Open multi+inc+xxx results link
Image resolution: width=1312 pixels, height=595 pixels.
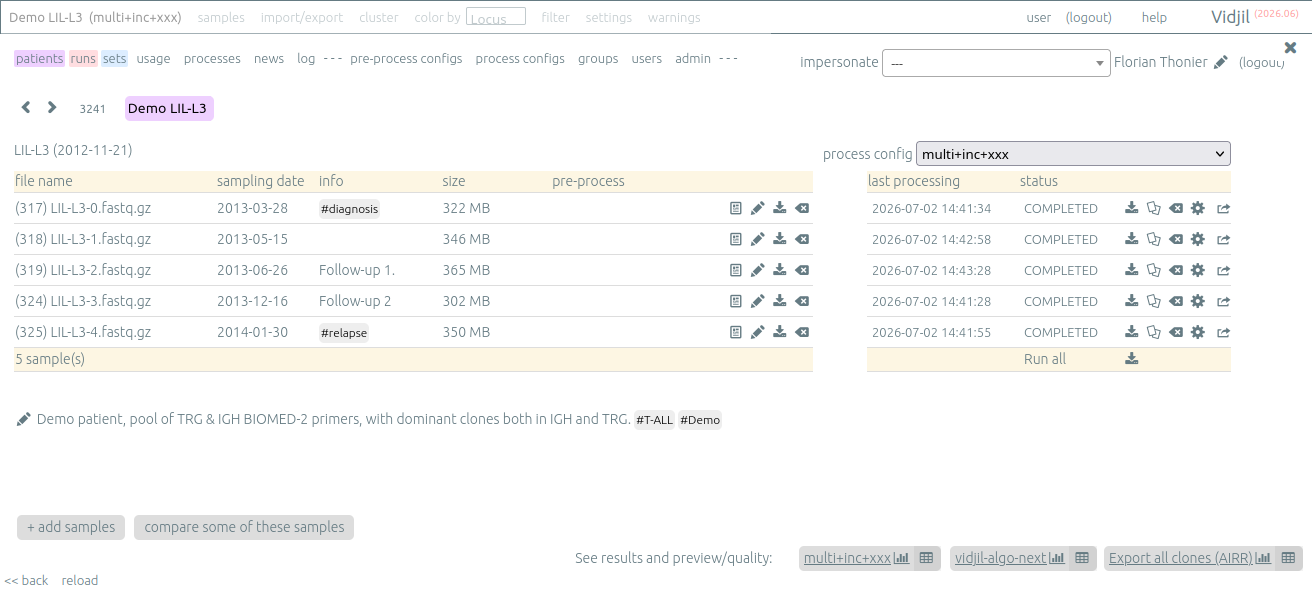pyautogui.click(x=847, y=558)
